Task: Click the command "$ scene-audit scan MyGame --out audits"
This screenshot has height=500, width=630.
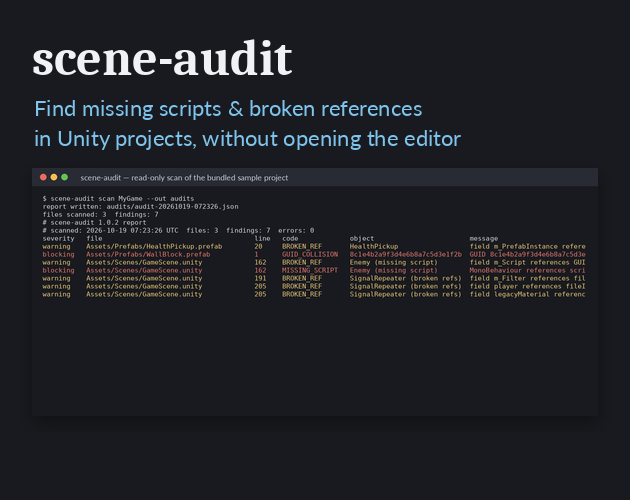Action: [x=119, y=199]
